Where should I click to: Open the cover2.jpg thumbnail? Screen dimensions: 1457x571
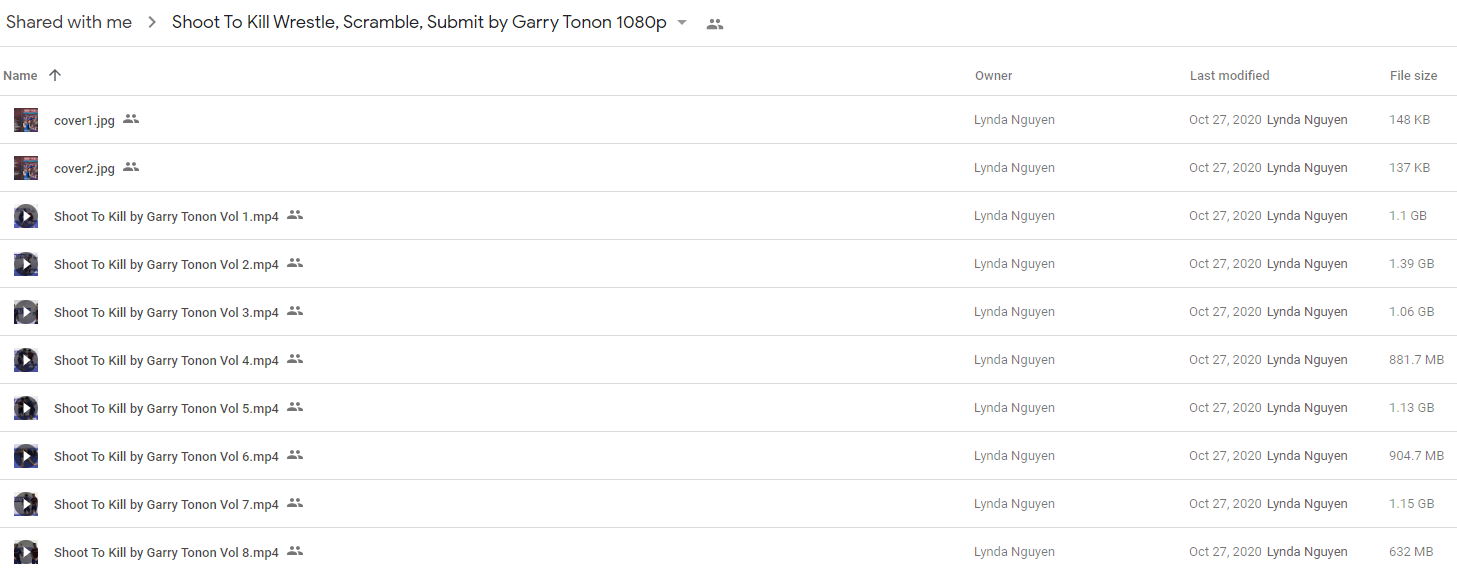point(26,168)
